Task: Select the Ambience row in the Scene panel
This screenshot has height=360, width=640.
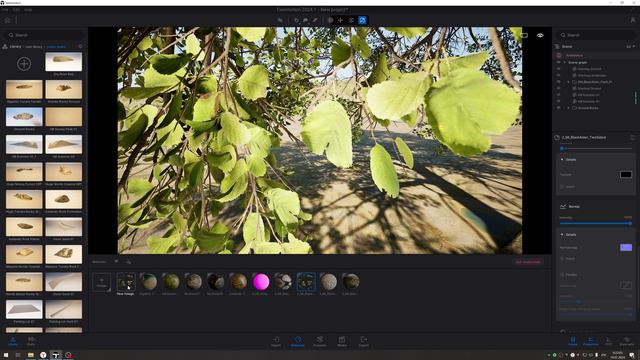Action: pyautogui.click(x=596, y=55)
